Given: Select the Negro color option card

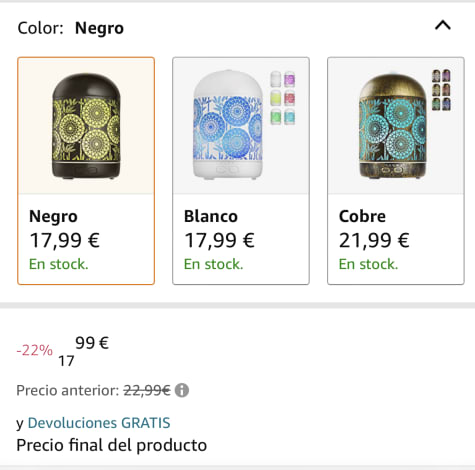Looking at the screenshot, I should 86,171.
